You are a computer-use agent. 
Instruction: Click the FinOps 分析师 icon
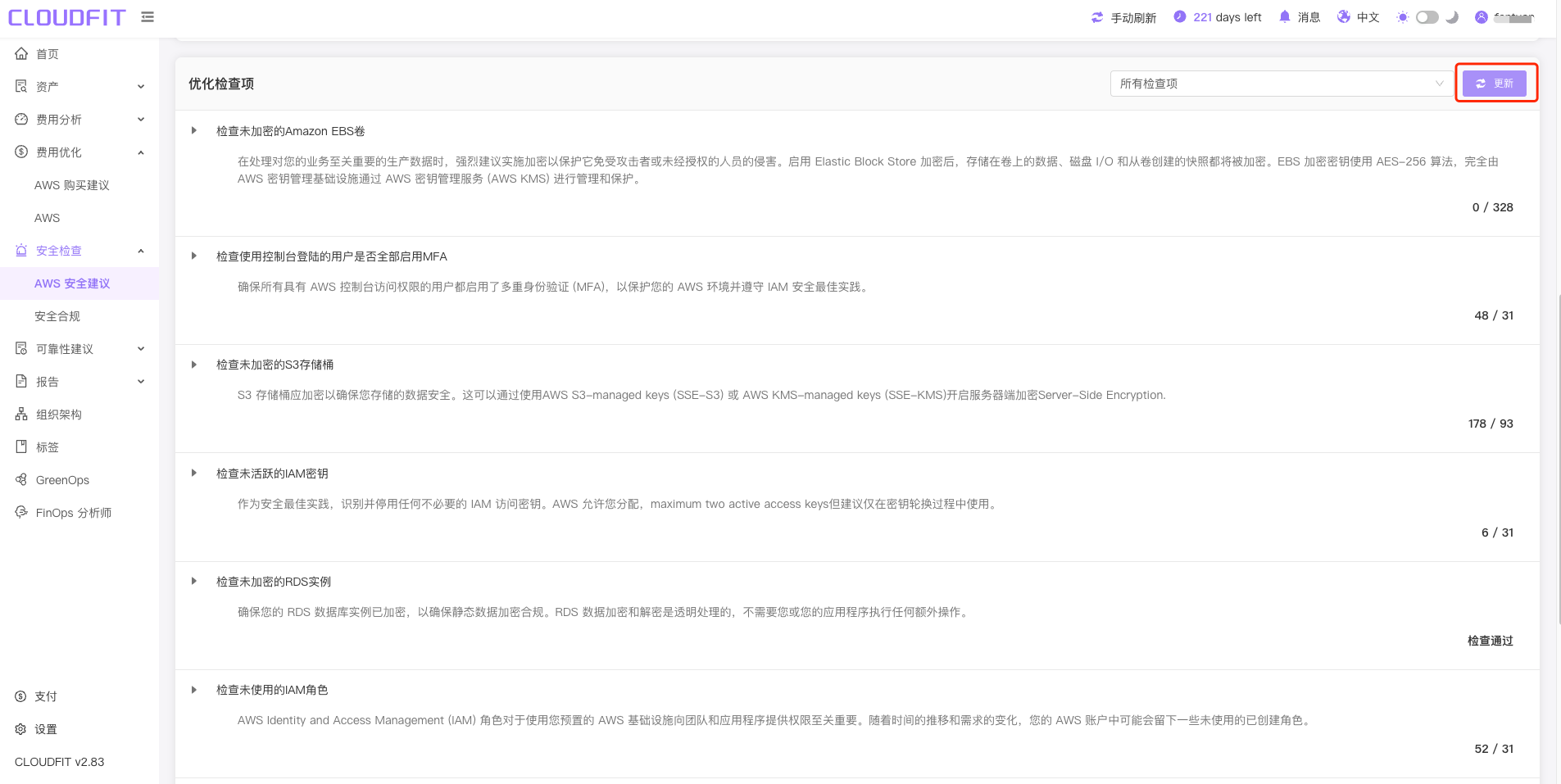21,512
